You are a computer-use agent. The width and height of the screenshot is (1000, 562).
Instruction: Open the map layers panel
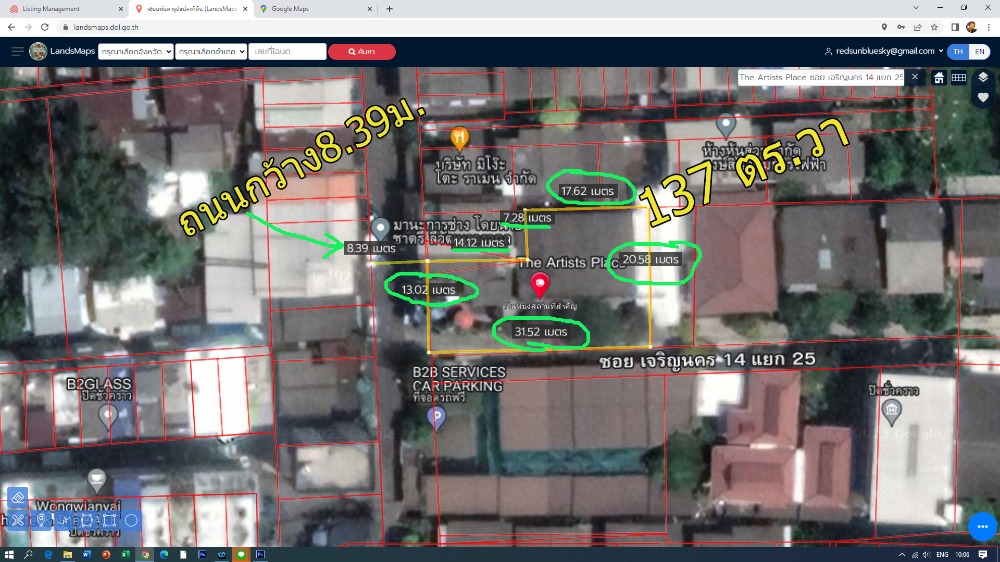[983, 77]
